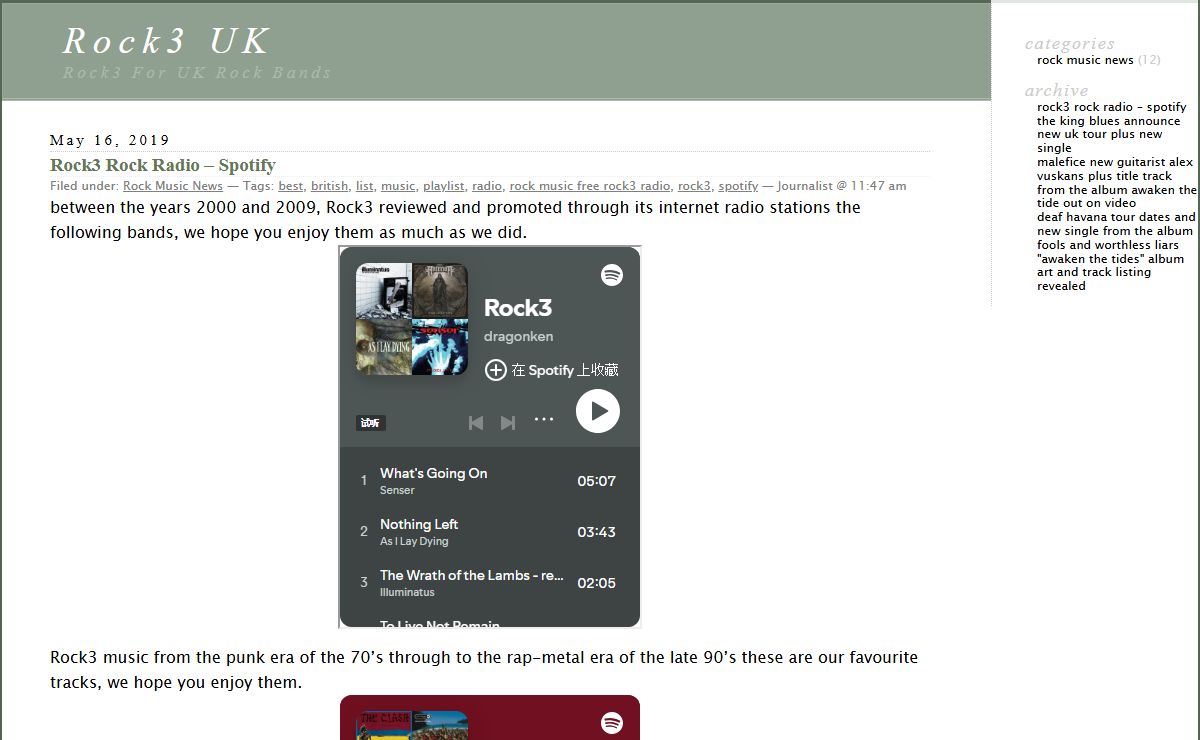Viewport: 1200px width, 740px height.
Task: Click the preview badge in the Spotify player
Action: [371, 423]
